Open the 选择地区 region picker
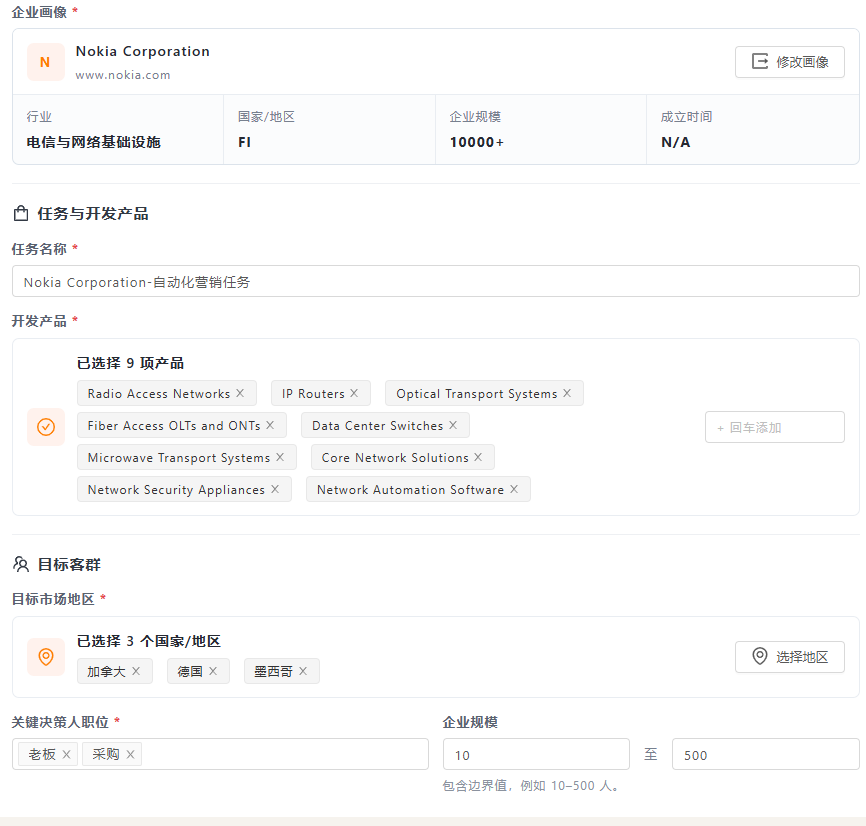The width and height of the screenshot is (866, 826). click(x=789, y=656)
